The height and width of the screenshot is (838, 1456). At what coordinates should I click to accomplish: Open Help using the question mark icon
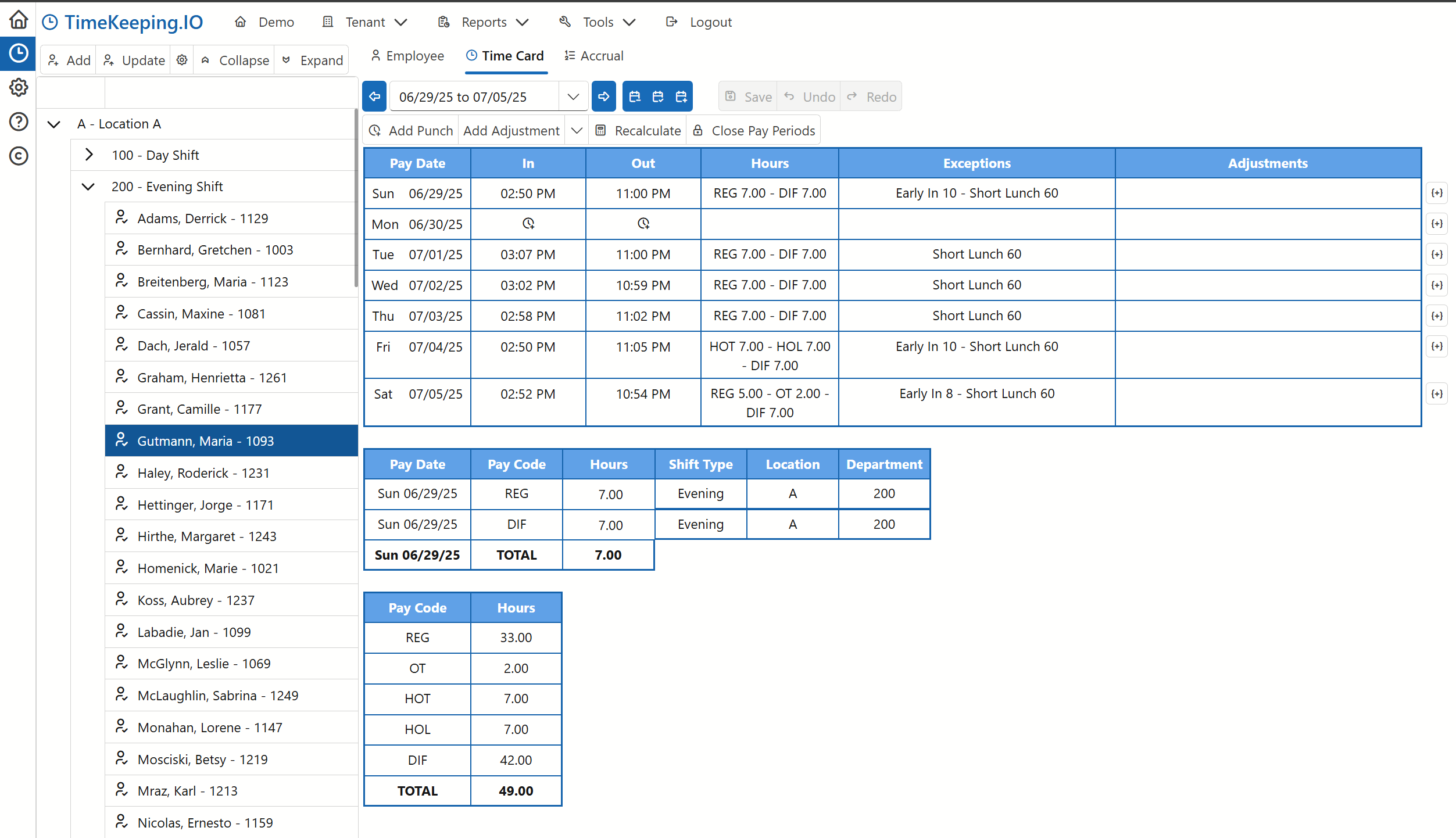tap(18, 121)
